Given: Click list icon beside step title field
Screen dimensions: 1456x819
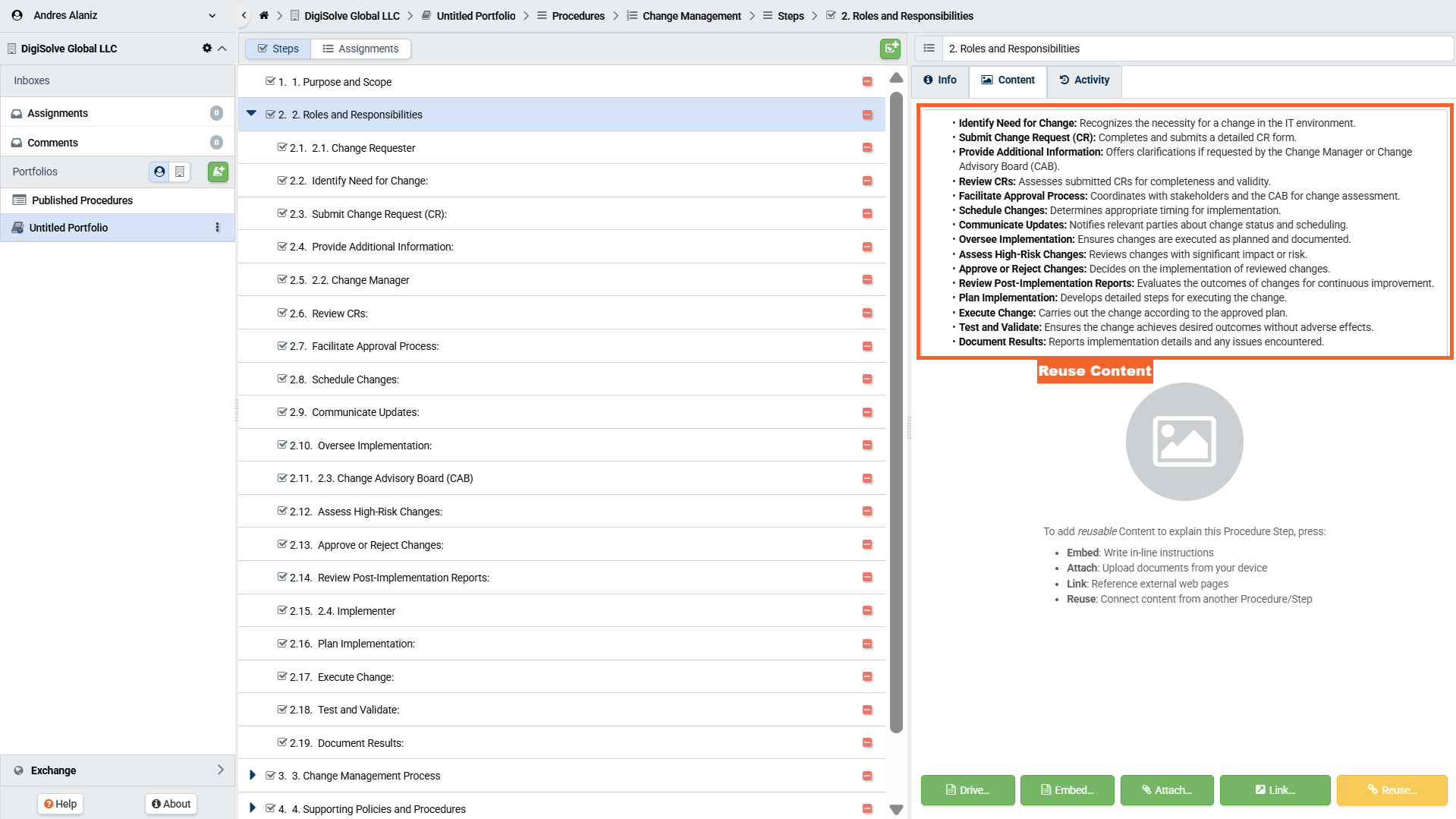Looking at the screenshot, I should coord(929,49).
